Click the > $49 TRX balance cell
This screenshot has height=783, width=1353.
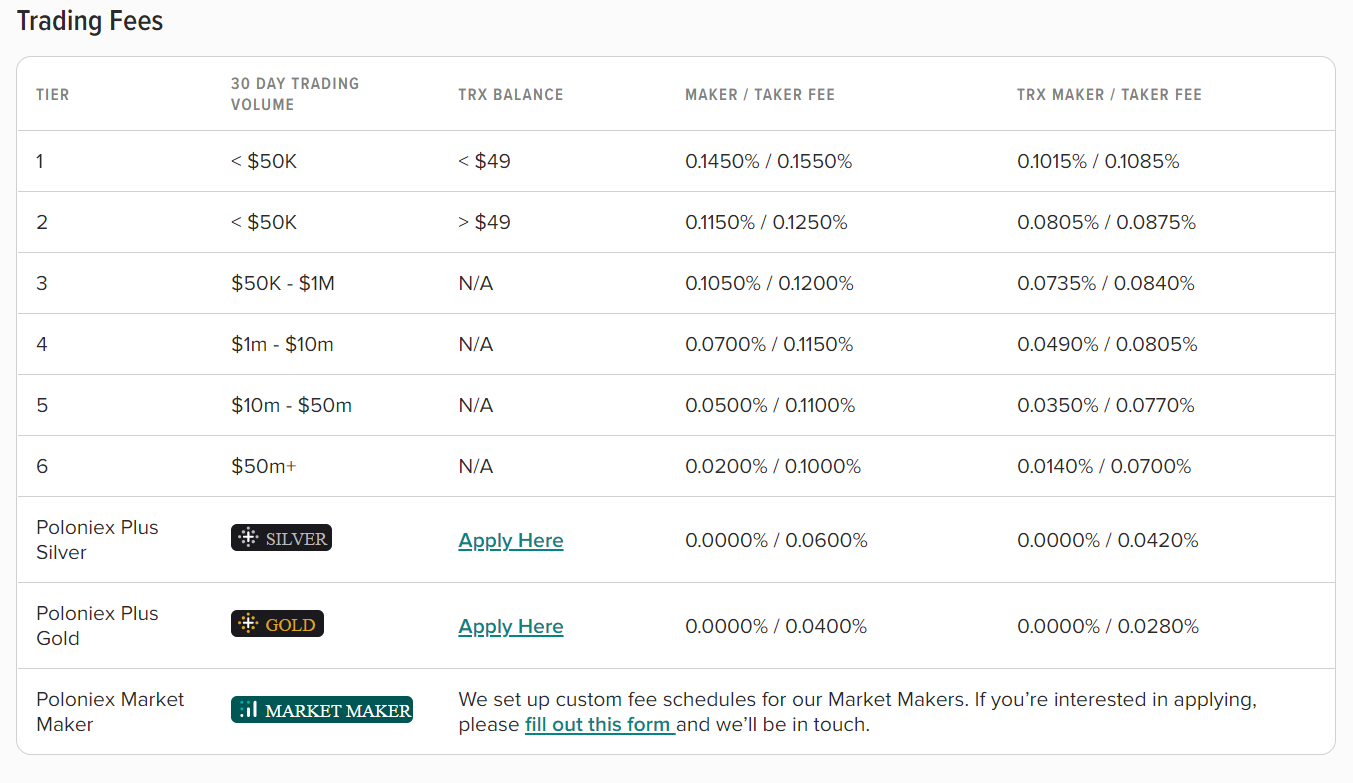(x=484, y=222)
